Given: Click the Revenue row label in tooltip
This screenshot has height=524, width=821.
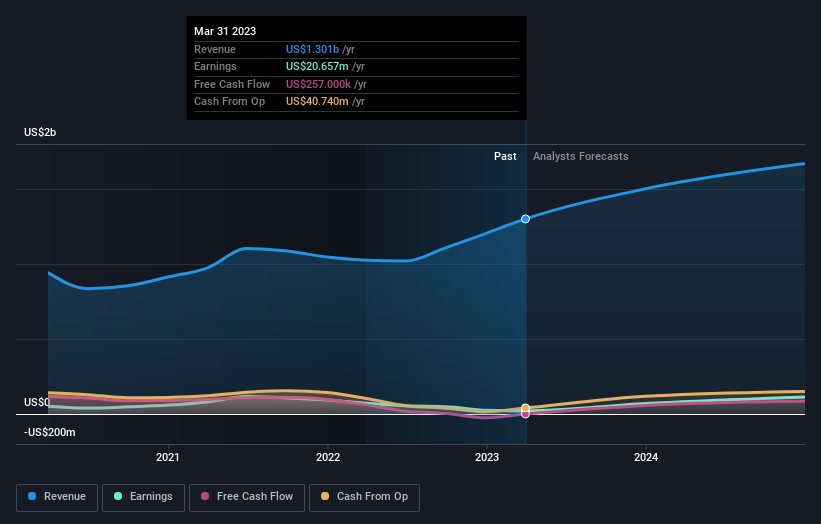Looking at the screenshot, I should pyautogui.click(x=215, y=49).
